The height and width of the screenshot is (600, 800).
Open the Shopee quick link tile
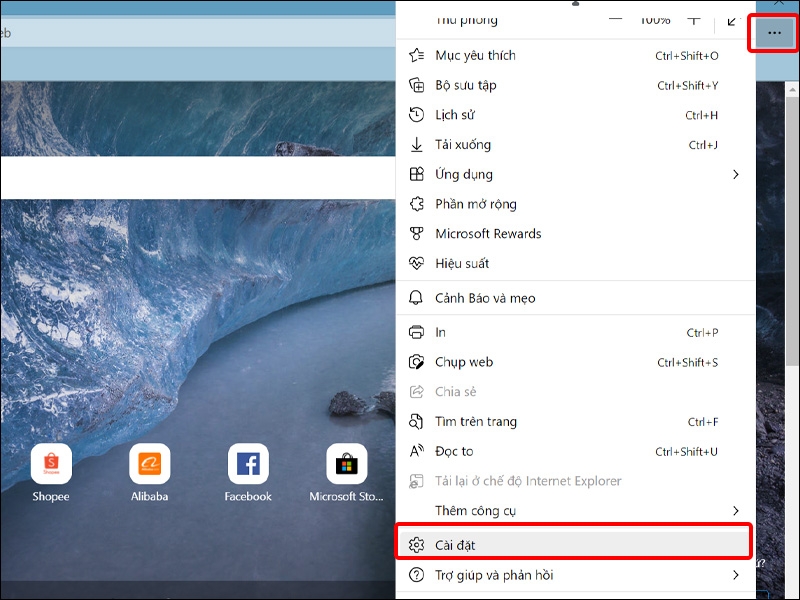tap(51, 463)
